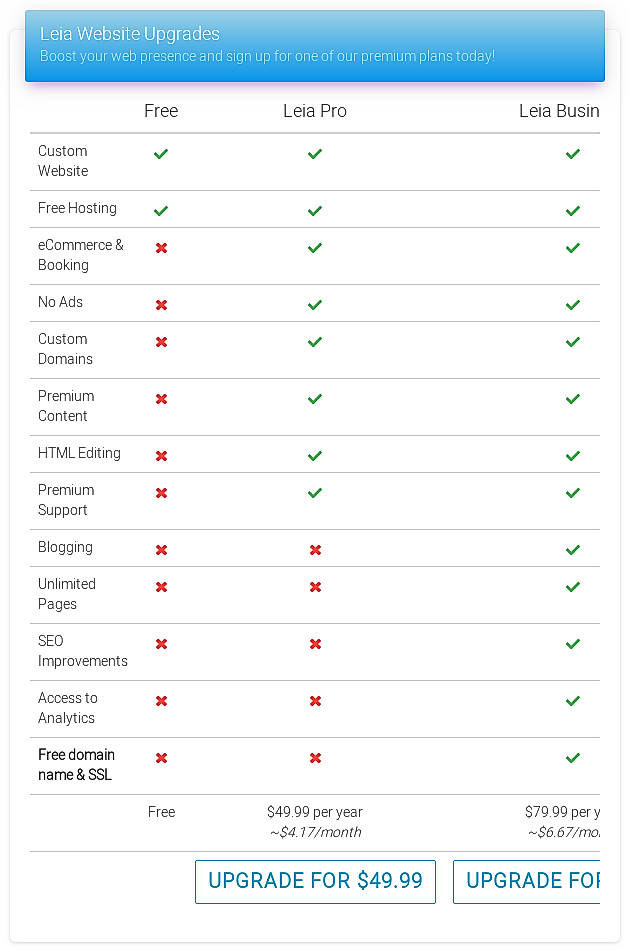Click the checkmark for Custom Domains under Leia Pro

315,341
